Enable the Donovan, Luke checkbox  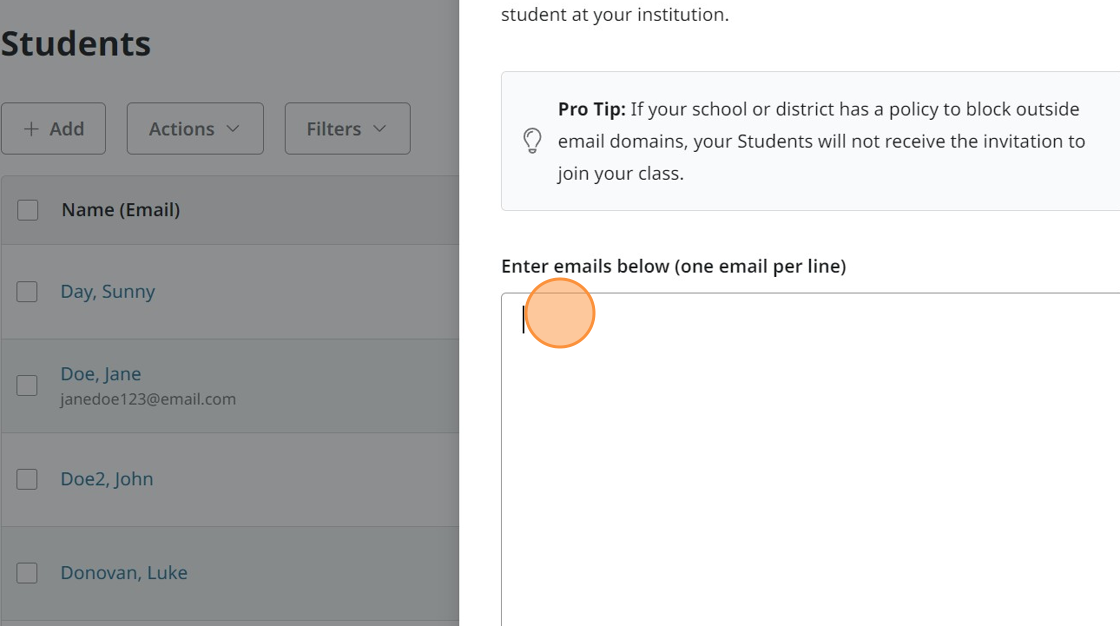point(27,573)
